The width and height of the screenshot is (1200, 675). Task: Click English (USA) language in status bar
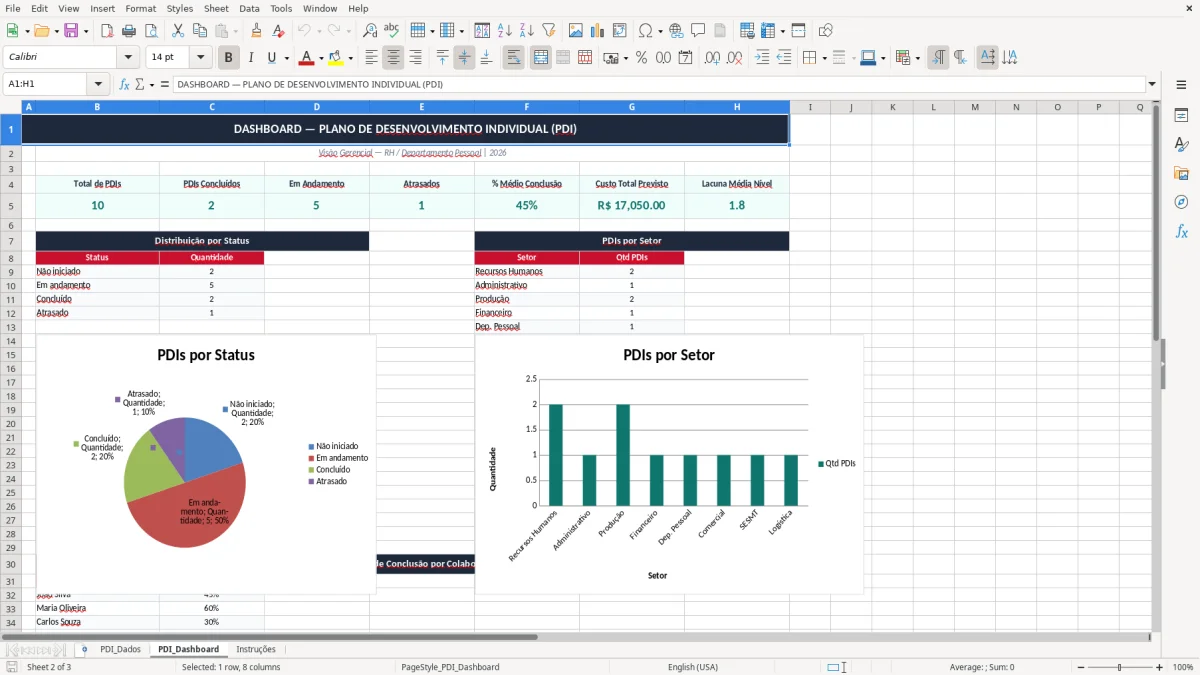click(693, 667)
